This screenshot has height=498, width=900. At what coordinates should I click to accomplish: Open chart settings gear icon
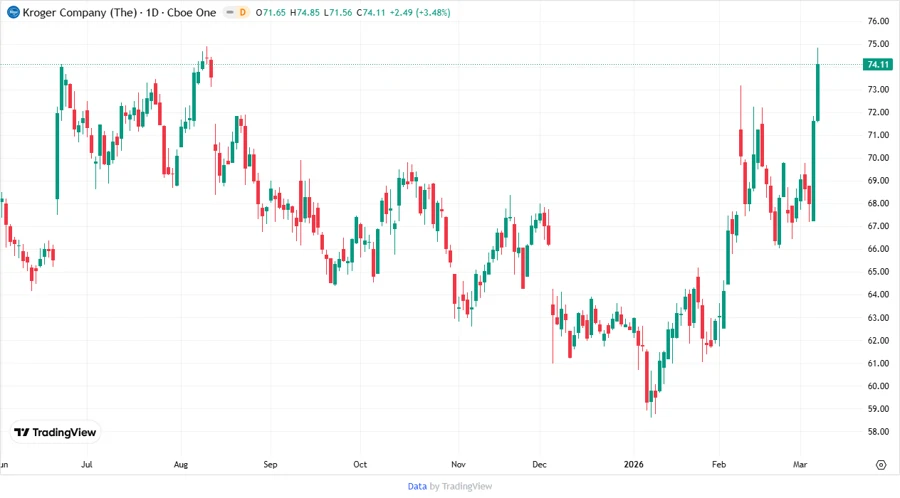[x=881, y=465]
